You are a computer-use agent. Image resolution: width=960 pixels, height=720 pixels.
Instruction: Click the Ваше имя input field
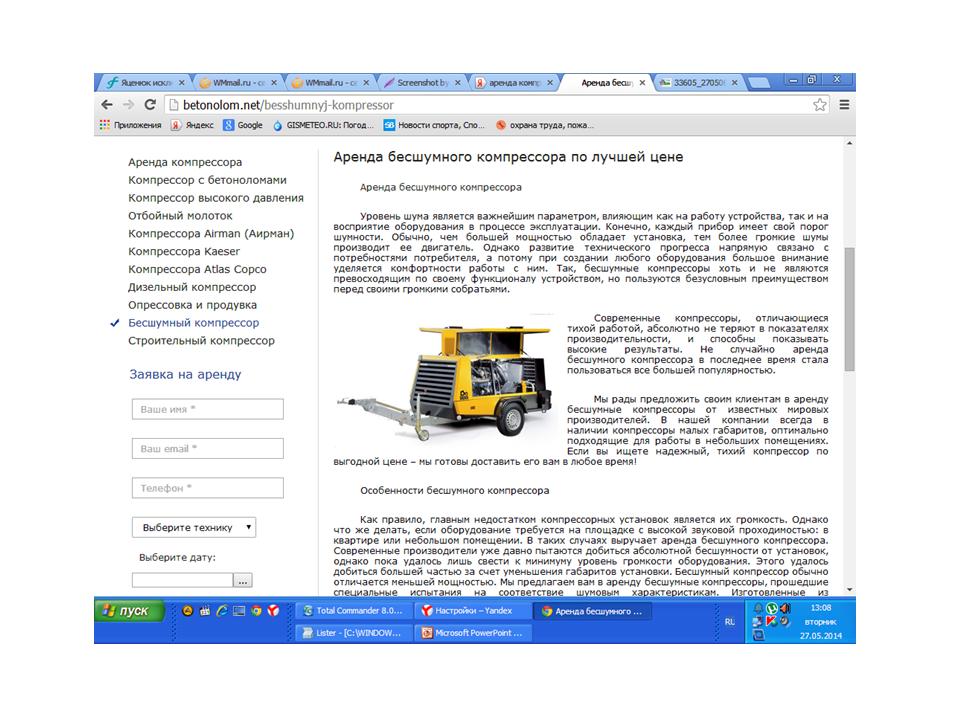point(208,409)
